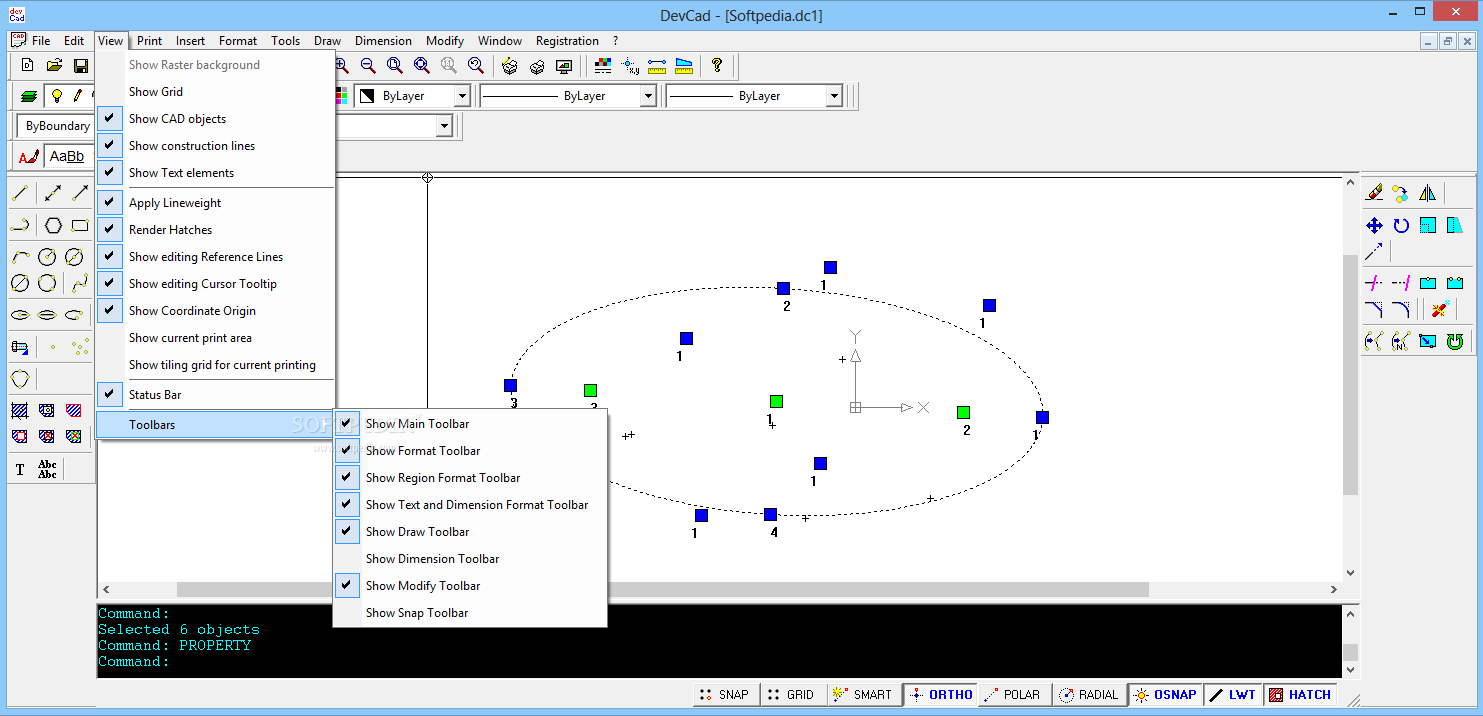This screenshot has width=1483, height=716.
Task: Click the green undo U-arrow icon
Action: pyautogui.click(x=1455, y=341)
